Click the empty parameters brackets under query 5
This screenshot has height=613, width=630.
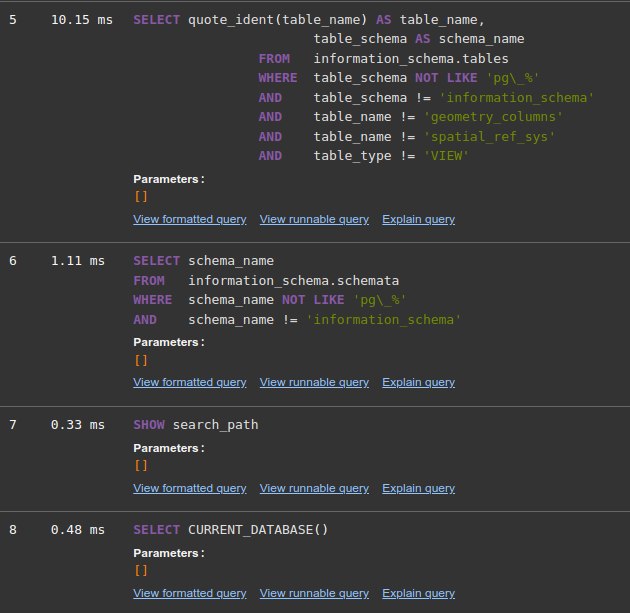(x=141, y=196)
